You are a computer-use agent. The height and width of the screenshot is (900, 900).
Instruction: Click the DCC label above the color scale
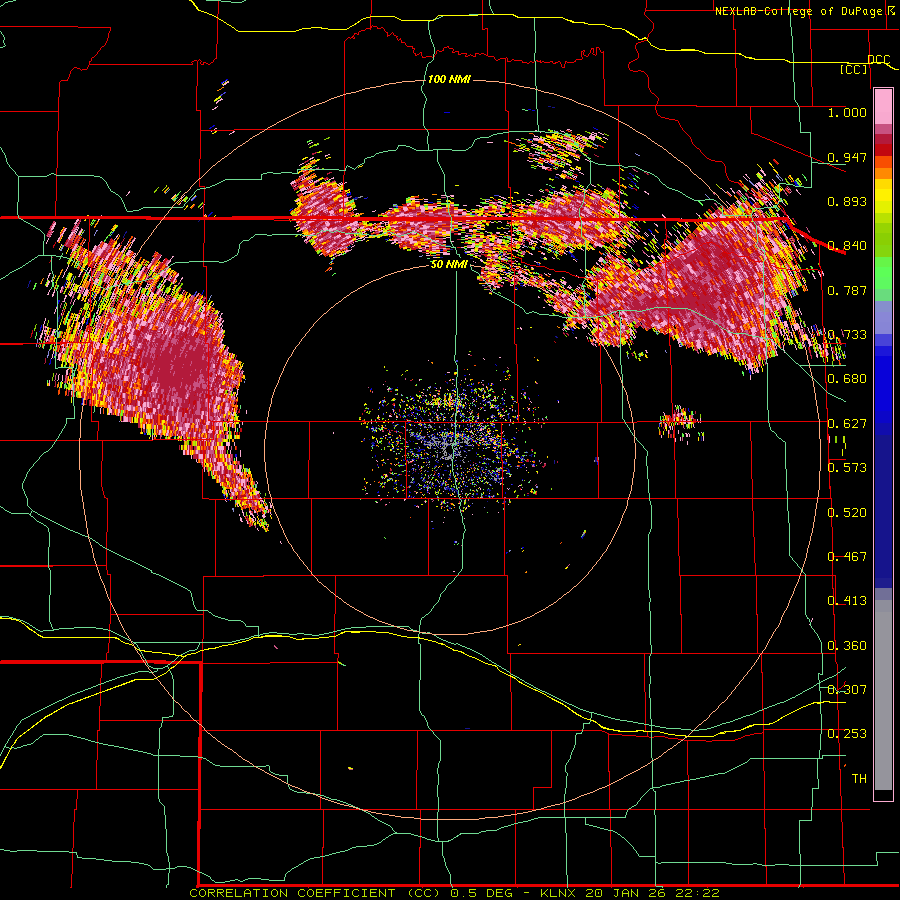pyautogui.click(x=878, y=60)
